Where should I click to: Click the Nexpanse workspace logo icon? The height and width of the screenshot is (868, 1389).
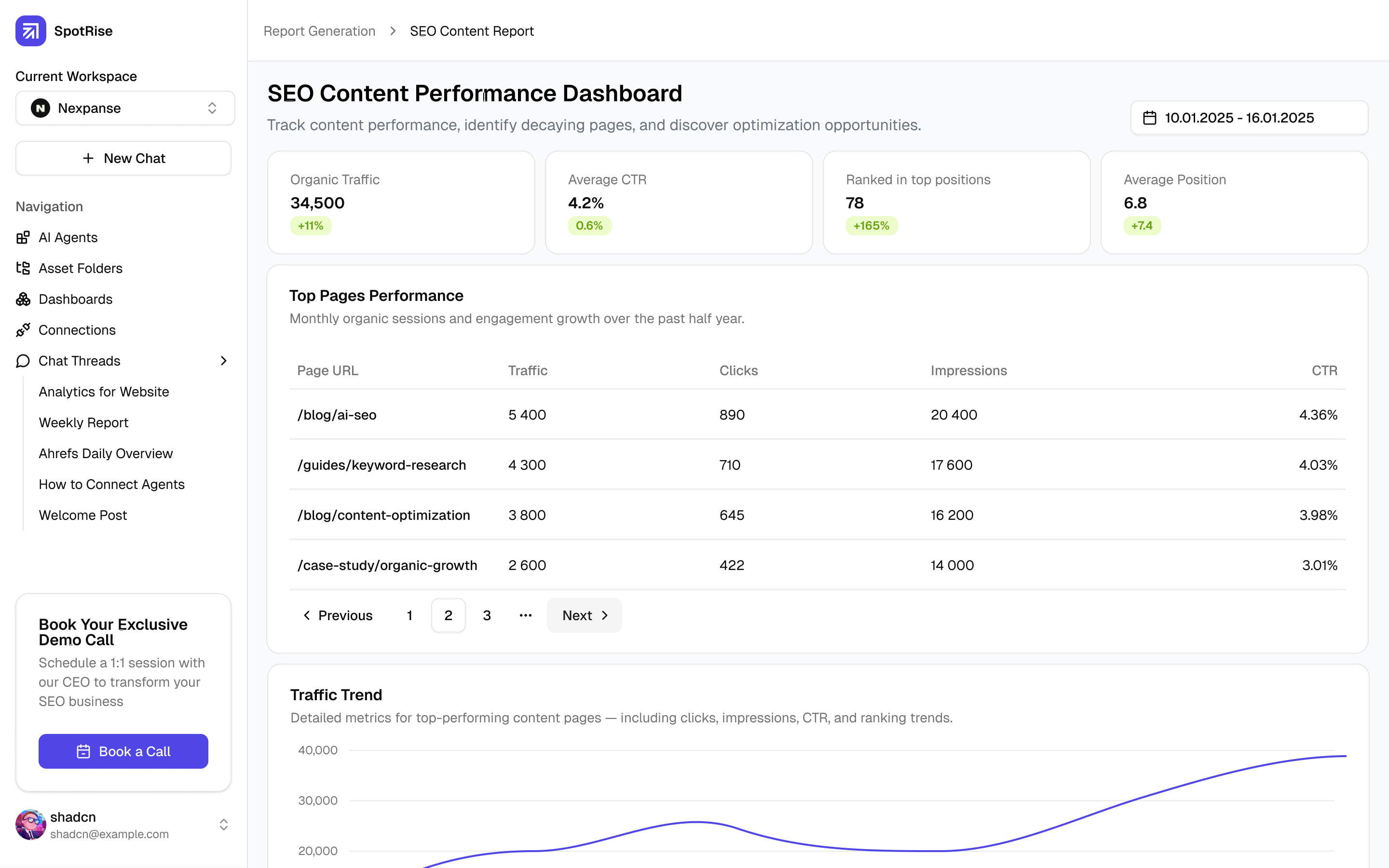pyautogui.click(x=40, y=108)
